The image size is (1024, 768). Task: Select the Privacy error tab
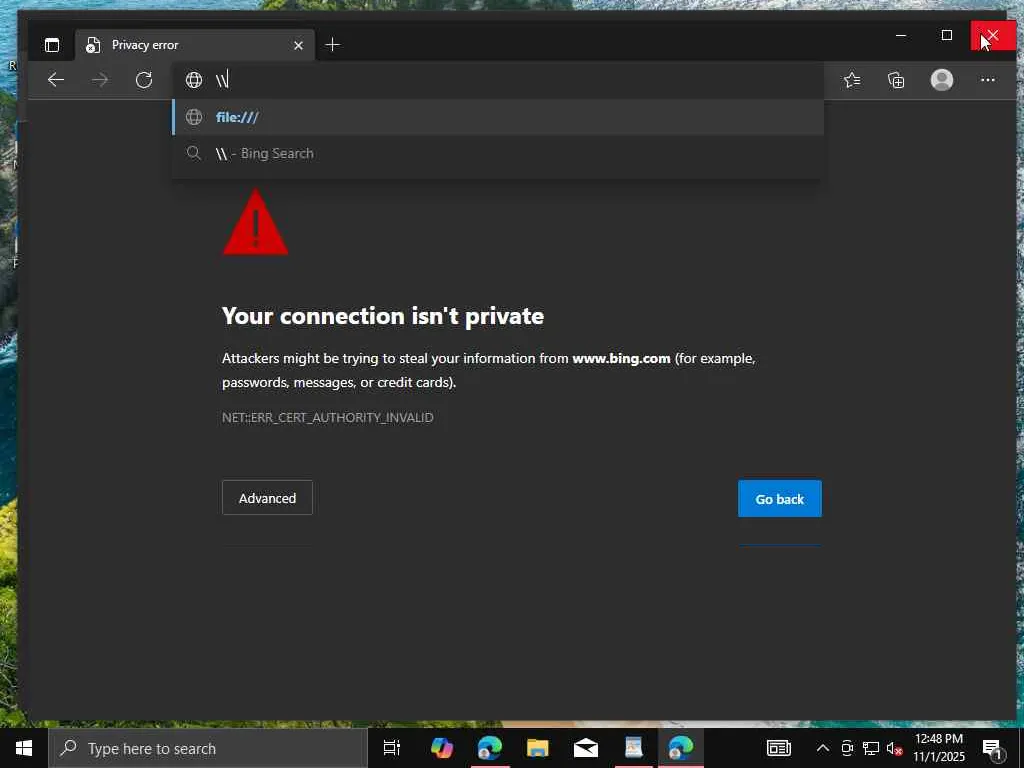point(195,45)
